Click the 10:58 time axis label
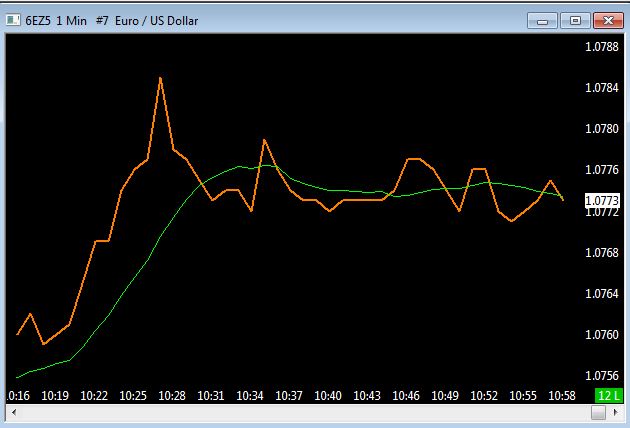The width and height of the screenshot is (630, 428). coord(562,396)
